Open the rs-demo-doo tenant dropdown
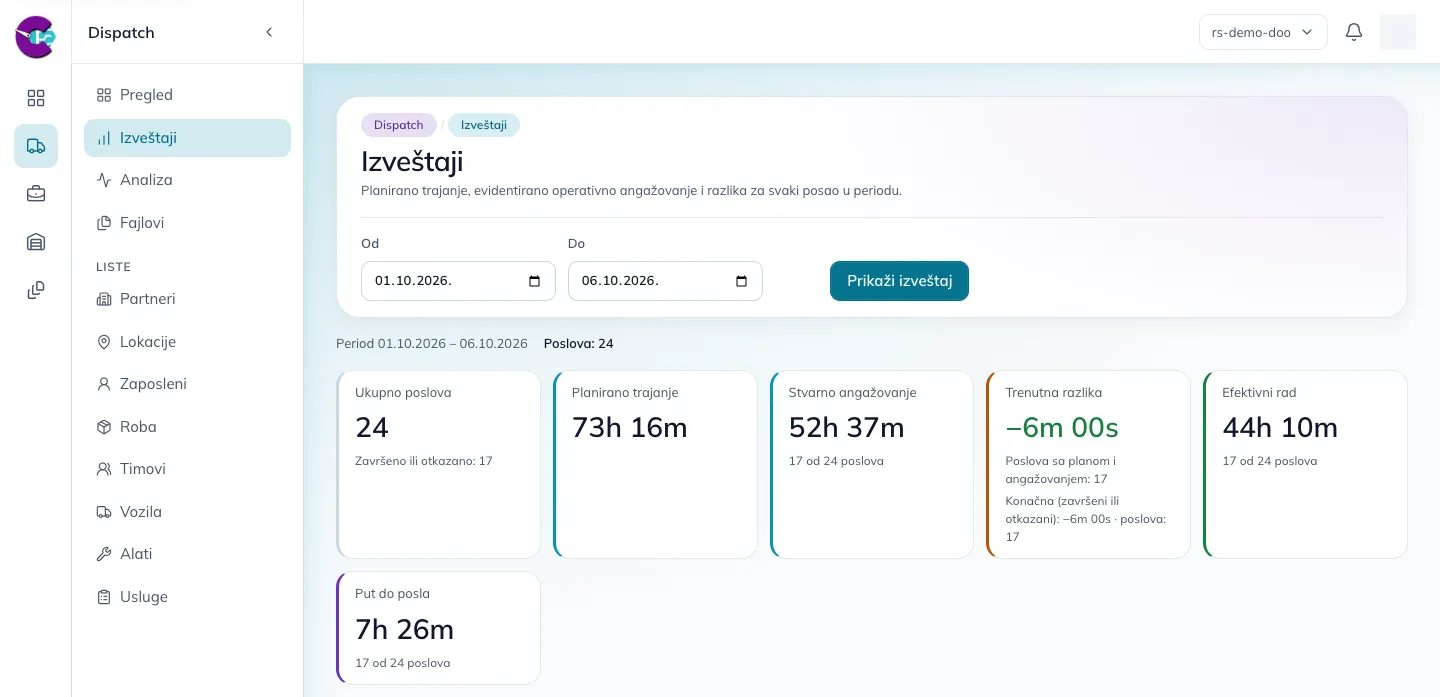 click(x=1263, y=32)
